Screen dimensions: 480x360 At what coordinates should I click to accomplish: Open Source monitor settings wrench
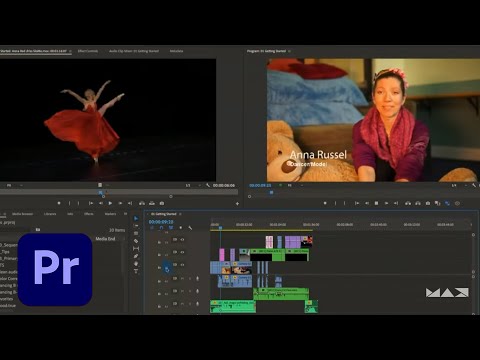(x=208, y=185)
